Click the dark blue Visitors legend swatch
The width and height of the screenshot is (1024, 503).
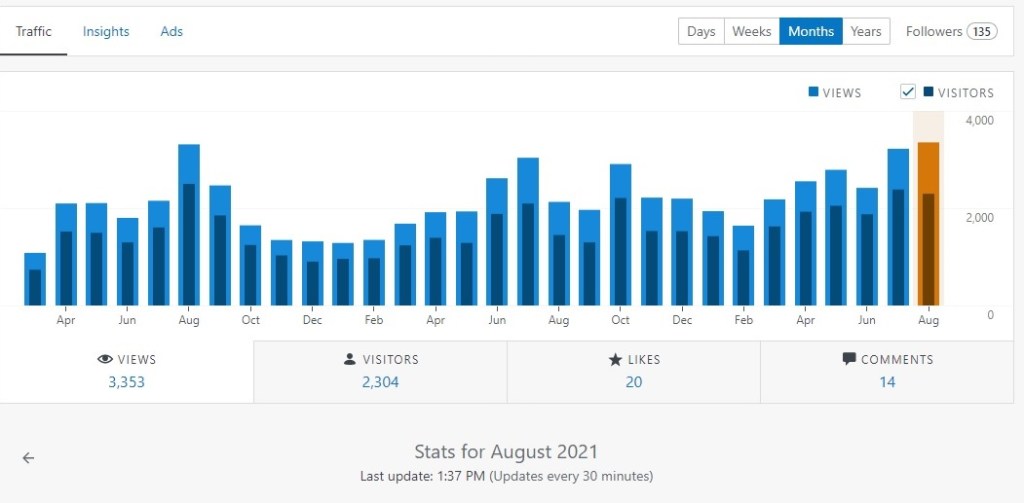928,92
